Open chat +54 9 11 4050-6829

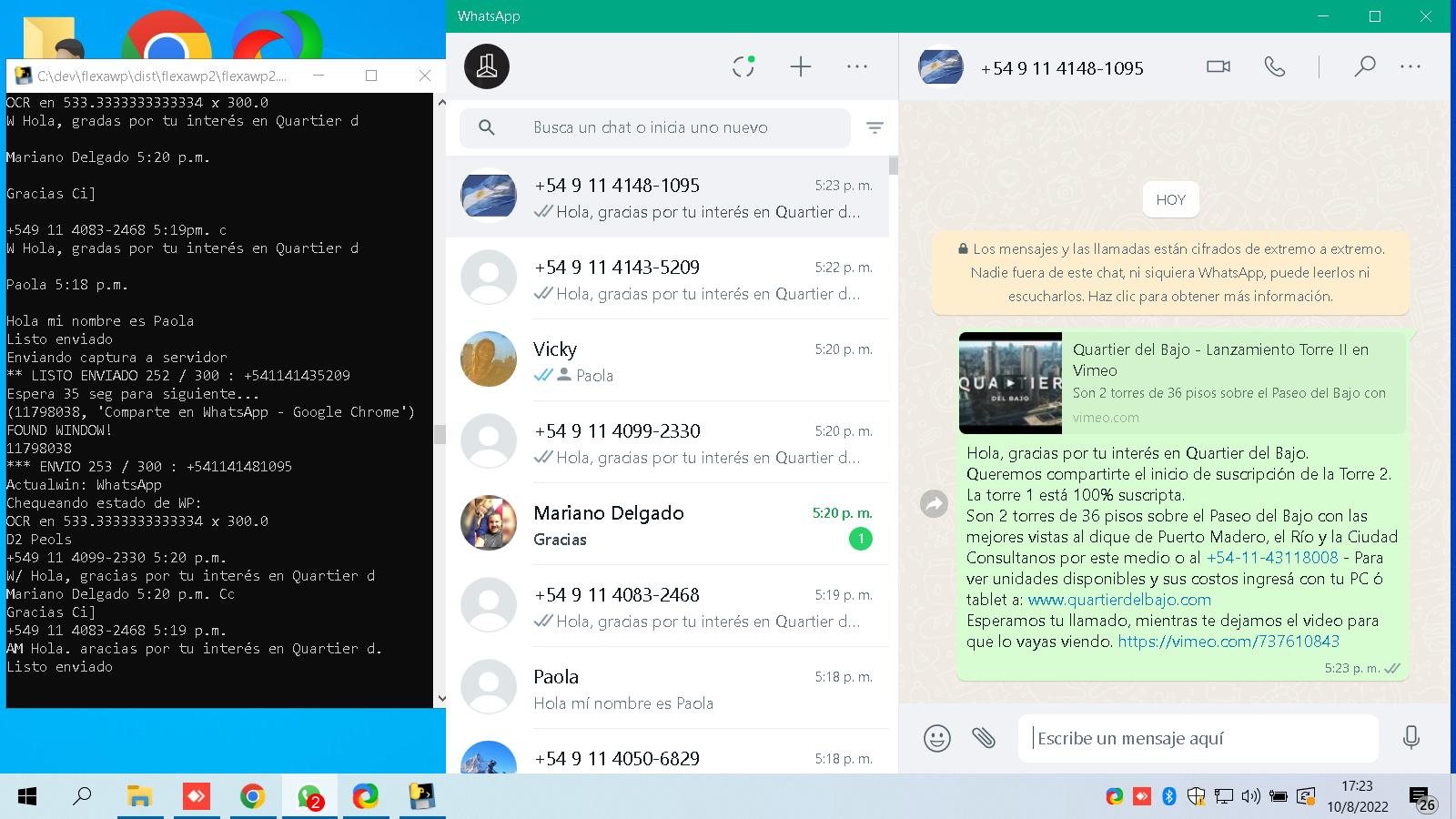[x=667, y=752]
